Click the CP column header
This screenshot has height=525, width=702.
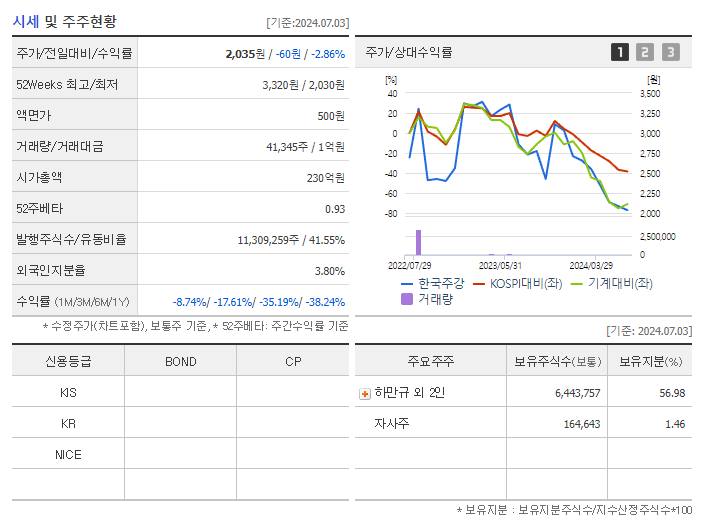(x=293, y=362)
